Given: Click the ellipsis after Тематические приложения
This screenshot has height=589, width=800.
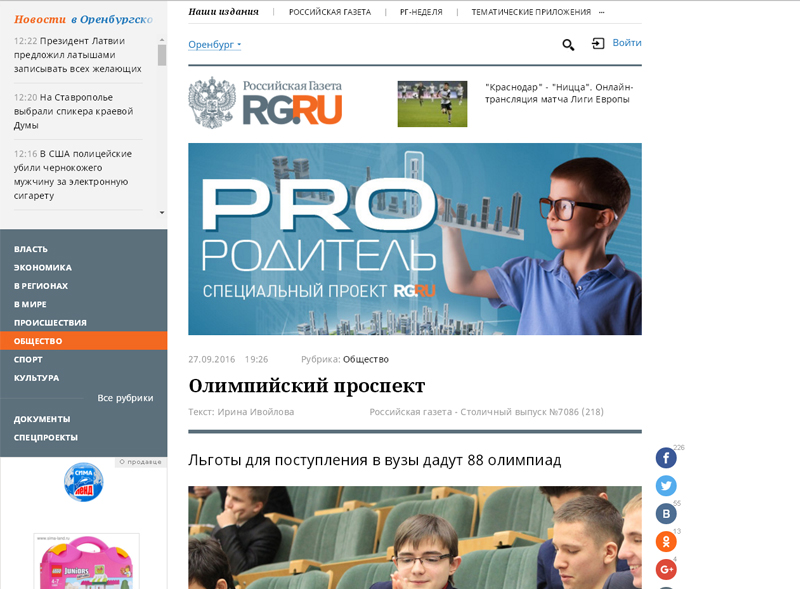Looking at the screenshot, I should 602,12.
